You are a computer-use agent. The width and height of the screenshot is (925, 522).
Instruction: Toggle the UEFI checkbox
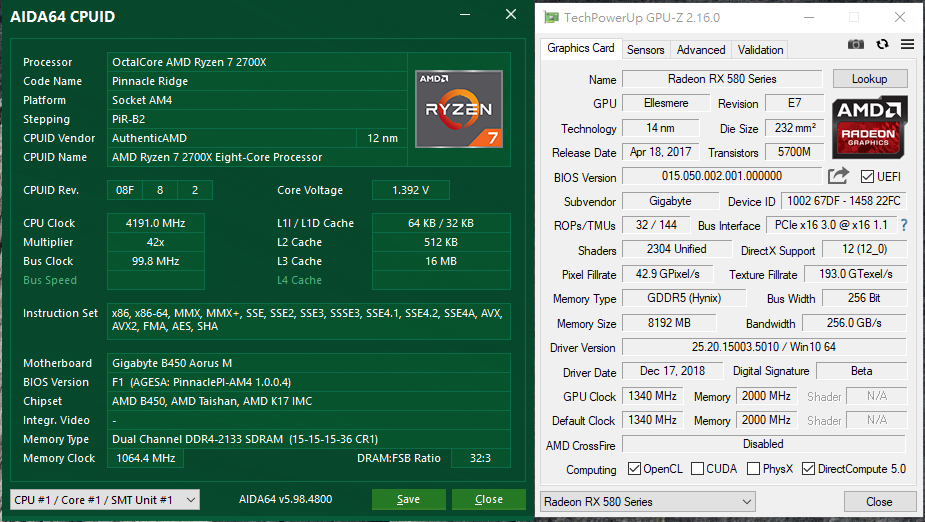[867, 176]
